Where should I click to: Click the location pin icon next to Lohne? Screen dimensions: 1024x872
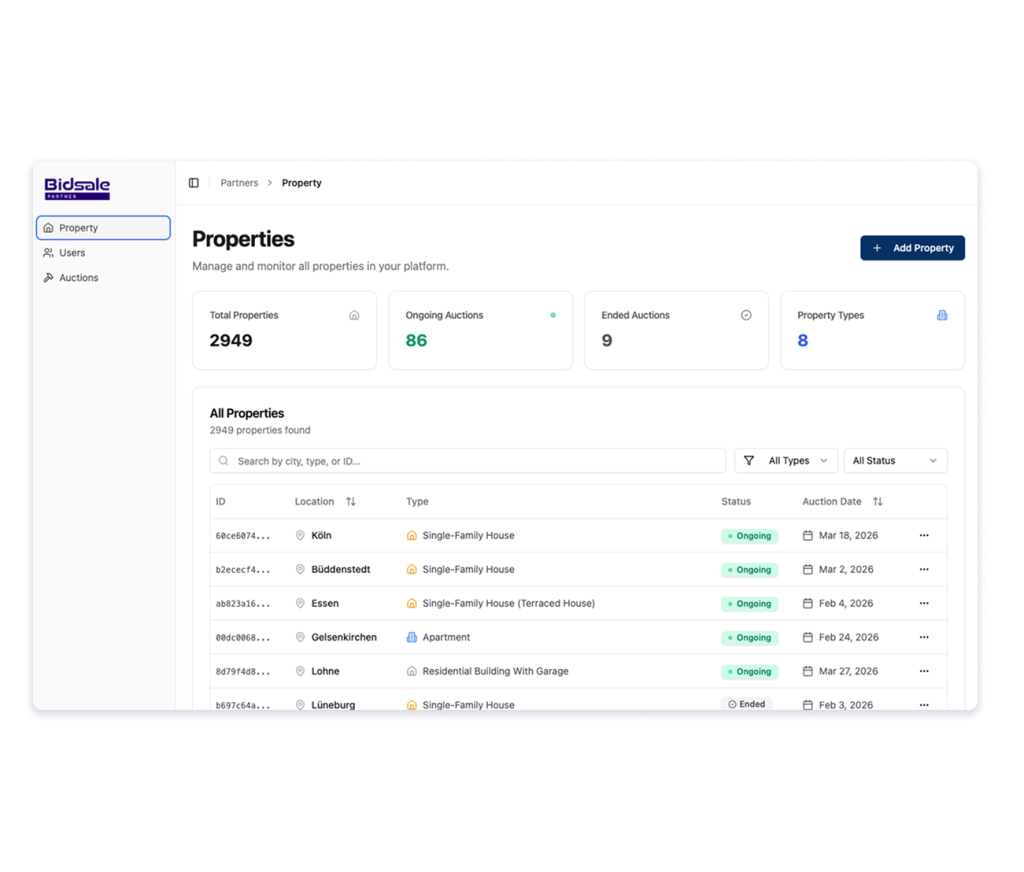pos(300,672)
